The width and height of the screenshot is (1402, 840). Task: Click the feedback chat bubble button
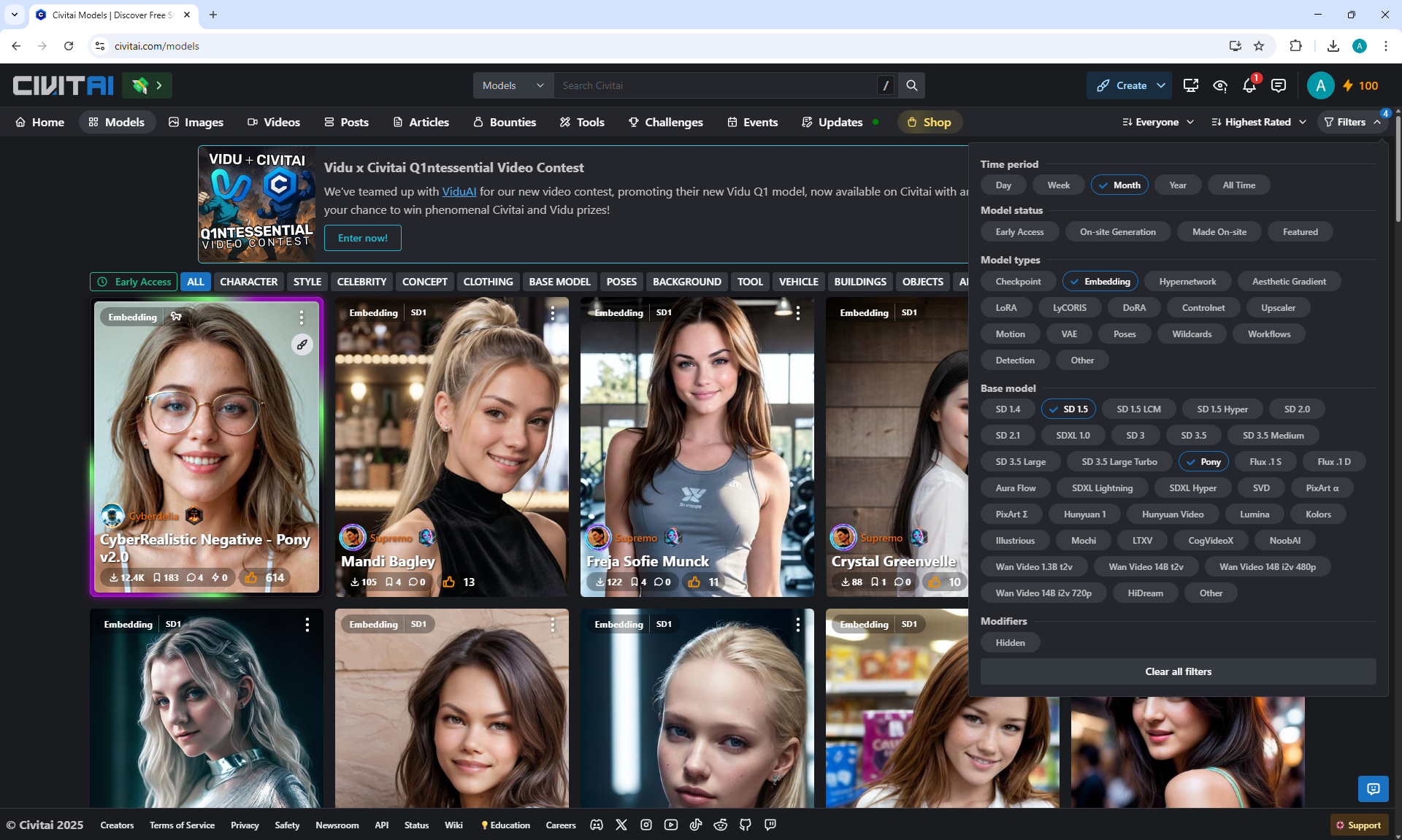pos(1373,789)
